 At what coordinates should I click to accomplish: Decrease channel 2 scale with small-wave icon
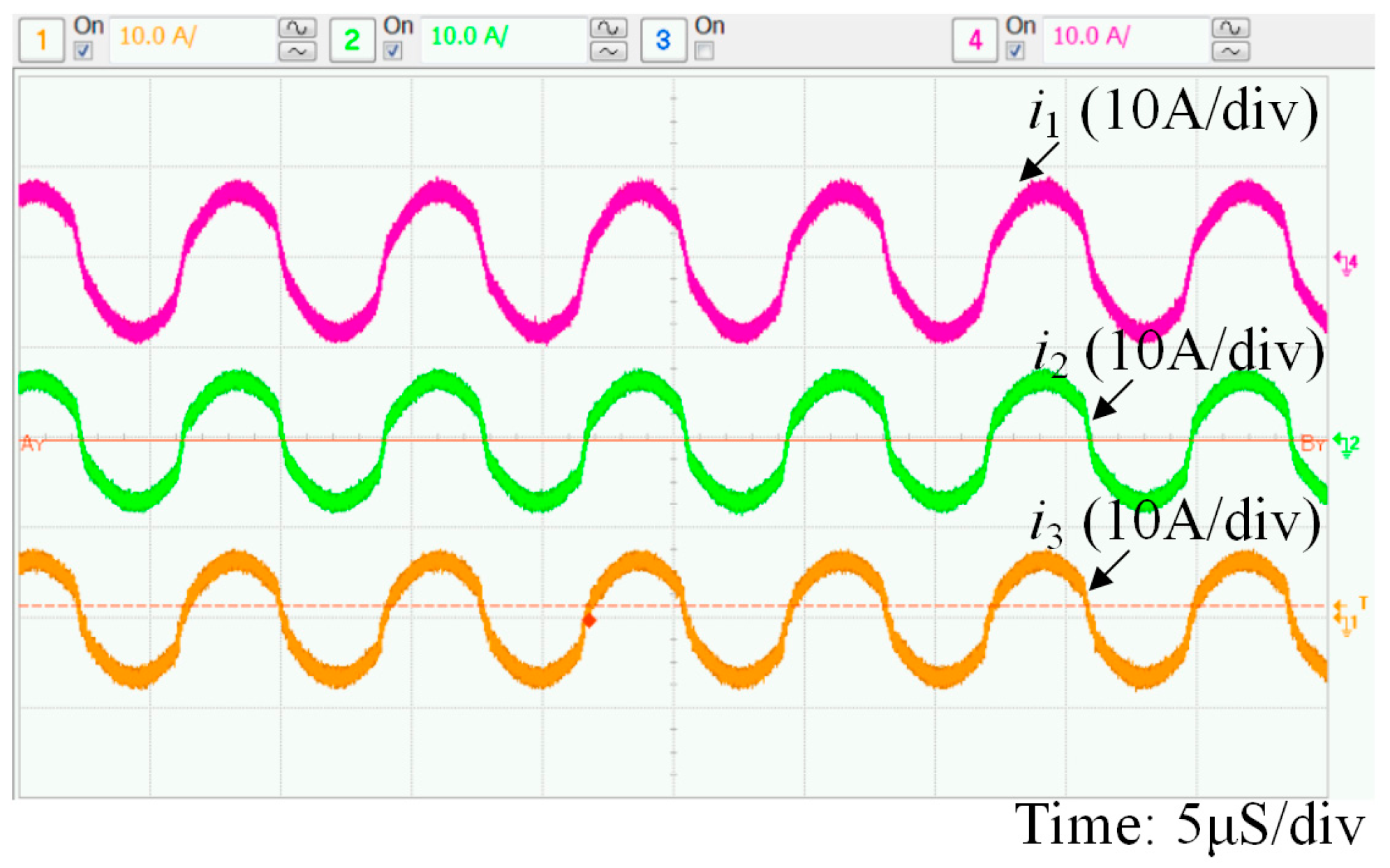point(608,52)
